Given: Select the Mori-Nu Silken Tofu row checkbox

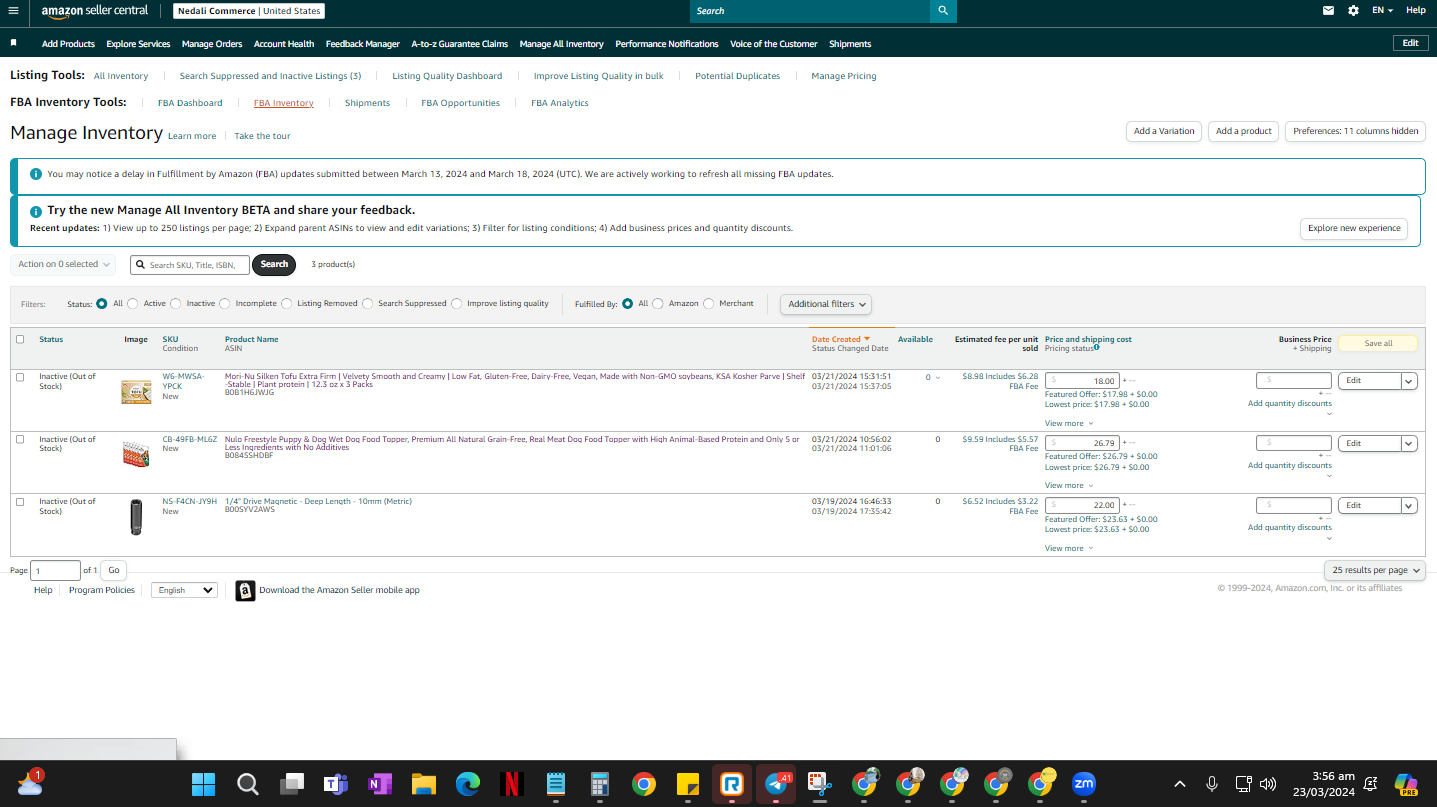Looking at the screenshot, I should tap(20, 377).
